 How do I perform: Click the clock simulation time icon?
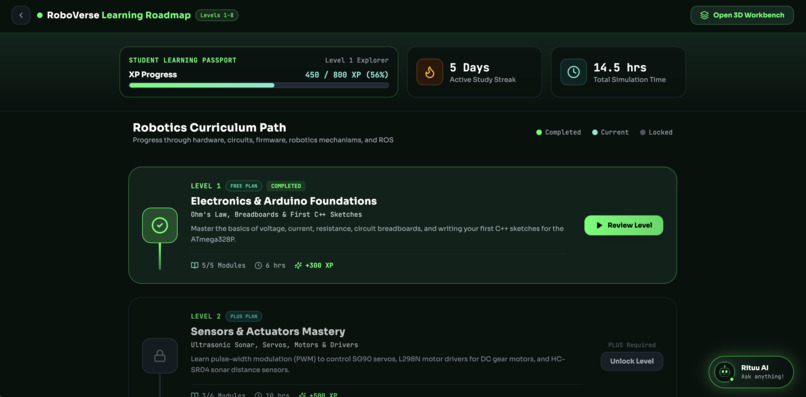(574, 72)
